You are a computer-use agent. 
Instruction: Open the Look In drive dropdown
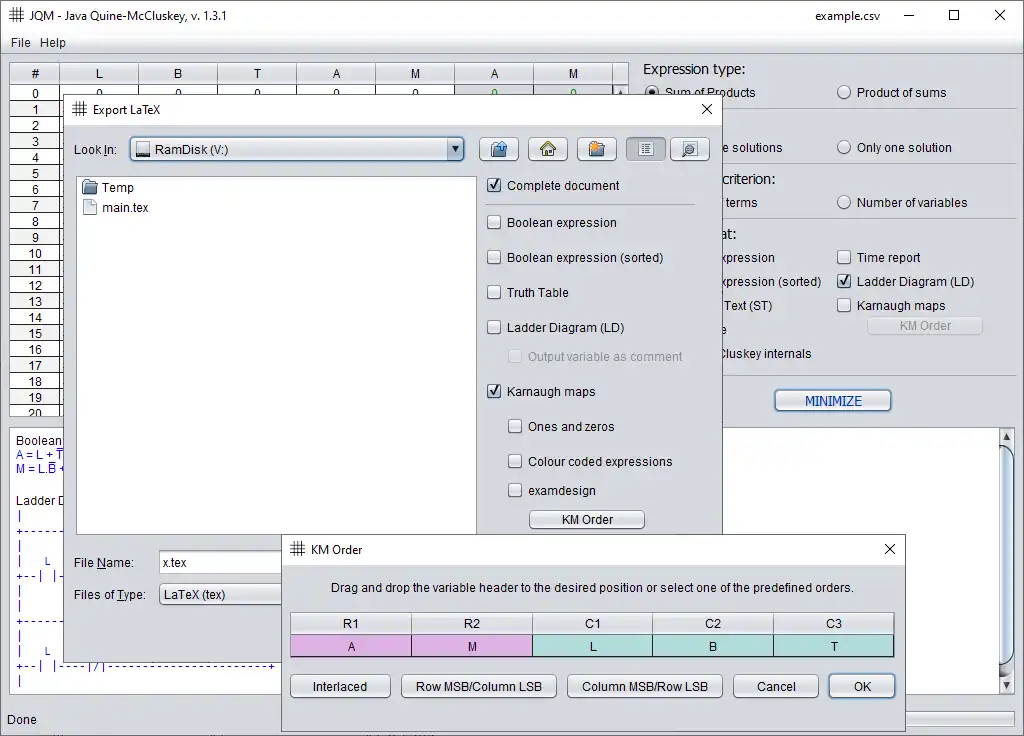click(x=455, y=150)
